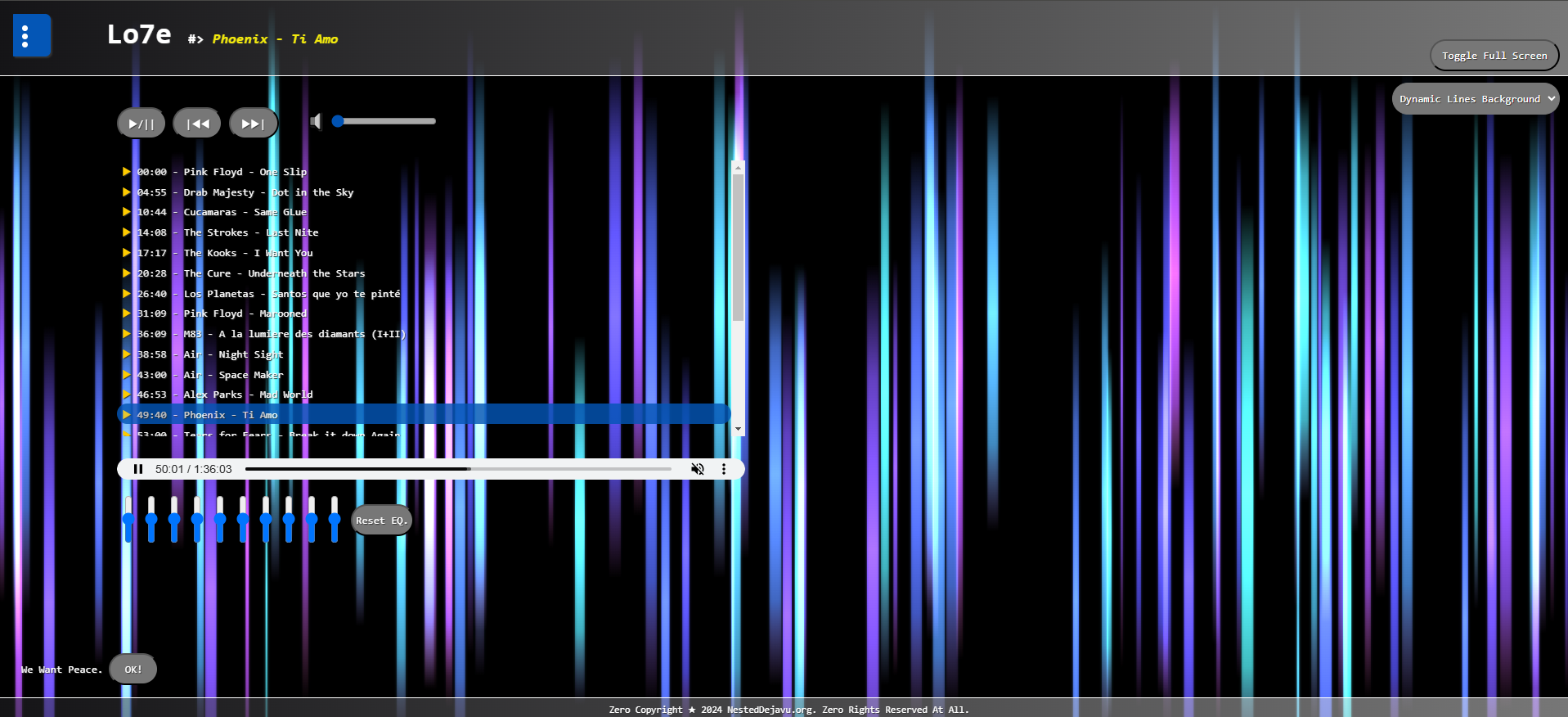Open audio player more options
Viewport: 1568px width, 717px height.
point(723,469)
